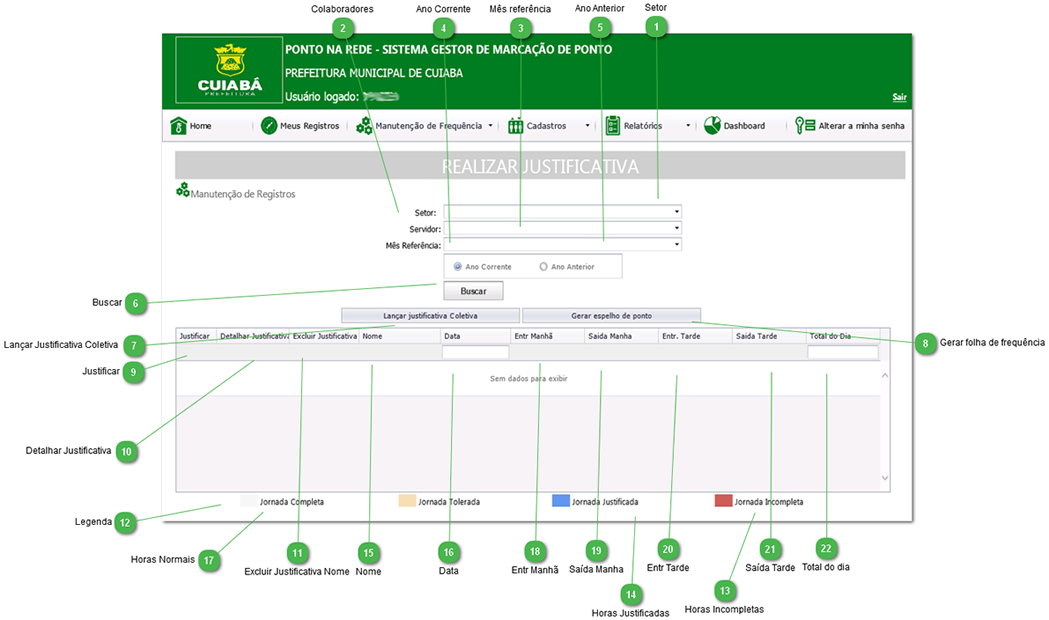Open the Servidor dropdown

pyautogui.click(x=677, y=228)
